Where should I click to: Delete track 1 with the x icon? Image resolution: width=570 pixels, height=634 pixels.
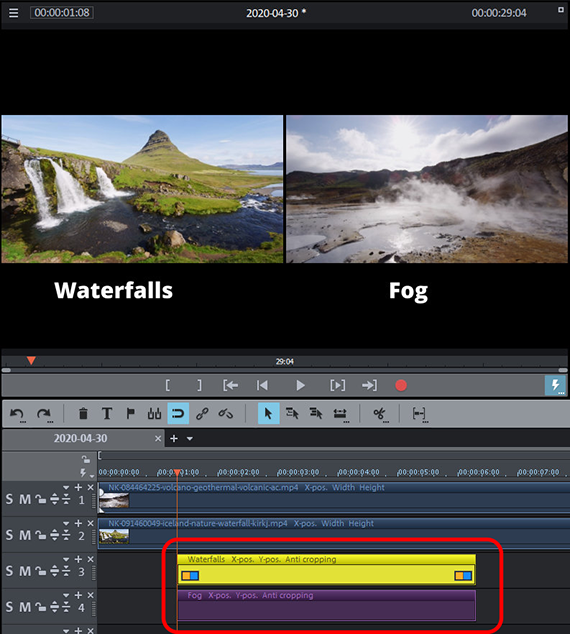[91, 488]
